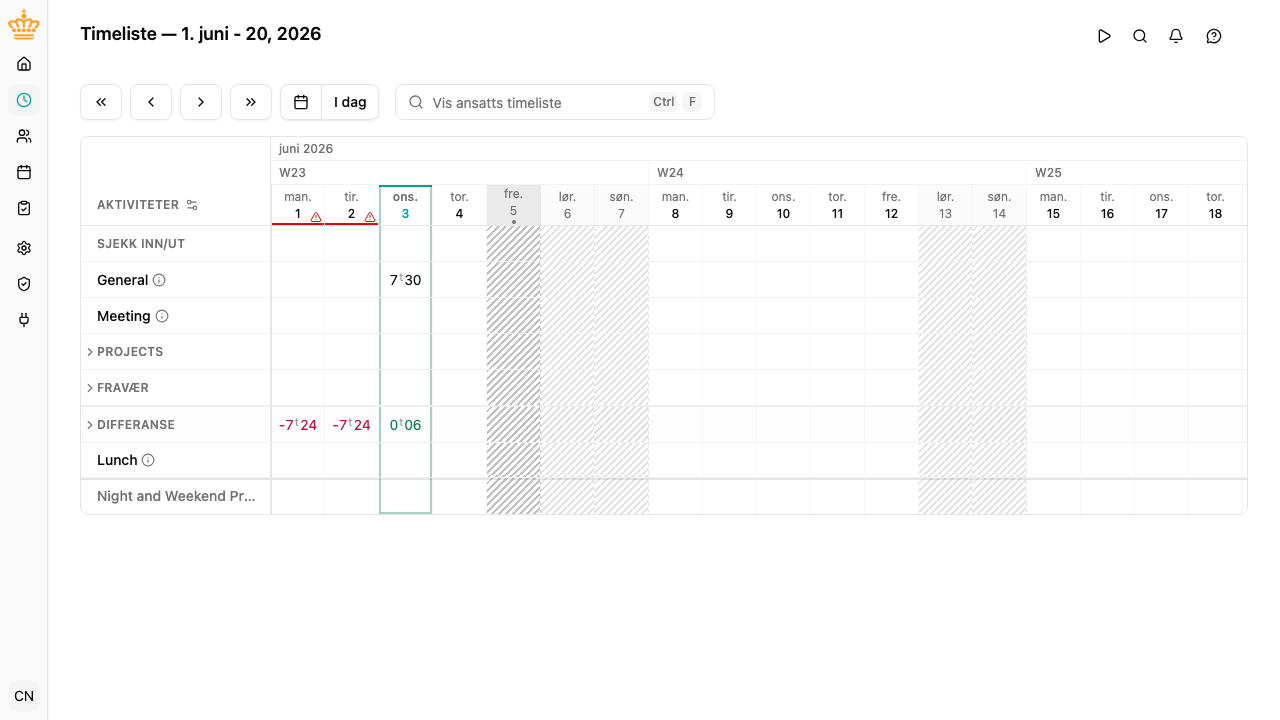Select the Night and Weekend Pr... row
Screen dimensions: 1280x720
[176, 496]
